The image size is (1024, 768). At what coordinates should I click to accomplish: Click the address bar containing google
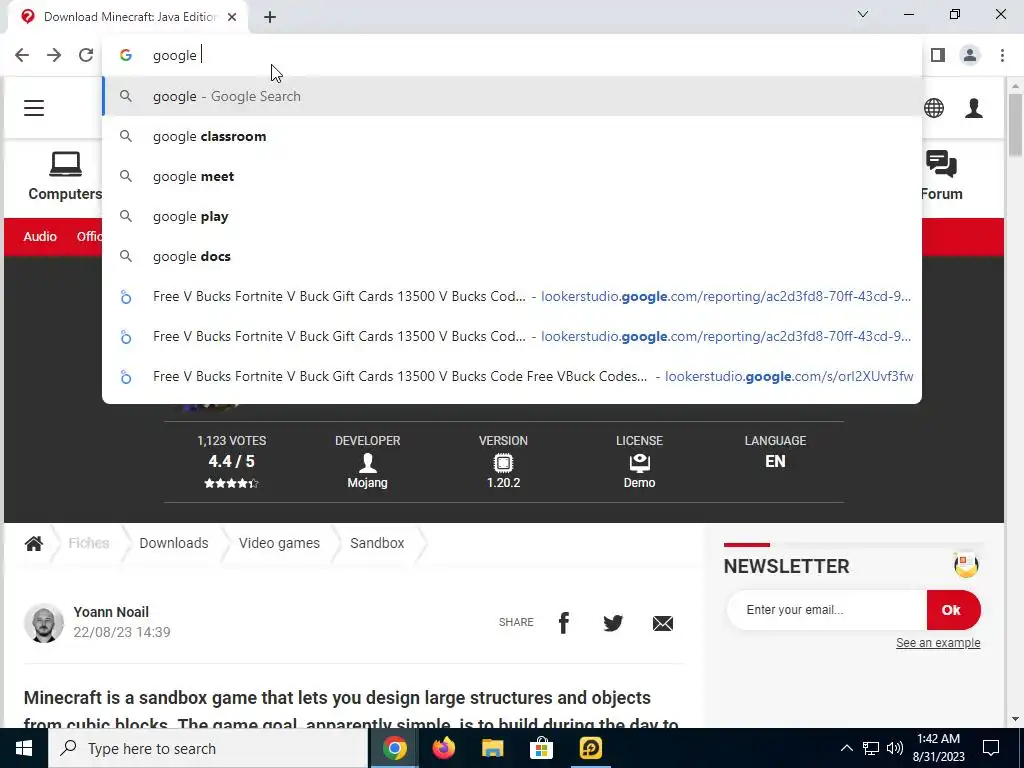coord(512,55)
